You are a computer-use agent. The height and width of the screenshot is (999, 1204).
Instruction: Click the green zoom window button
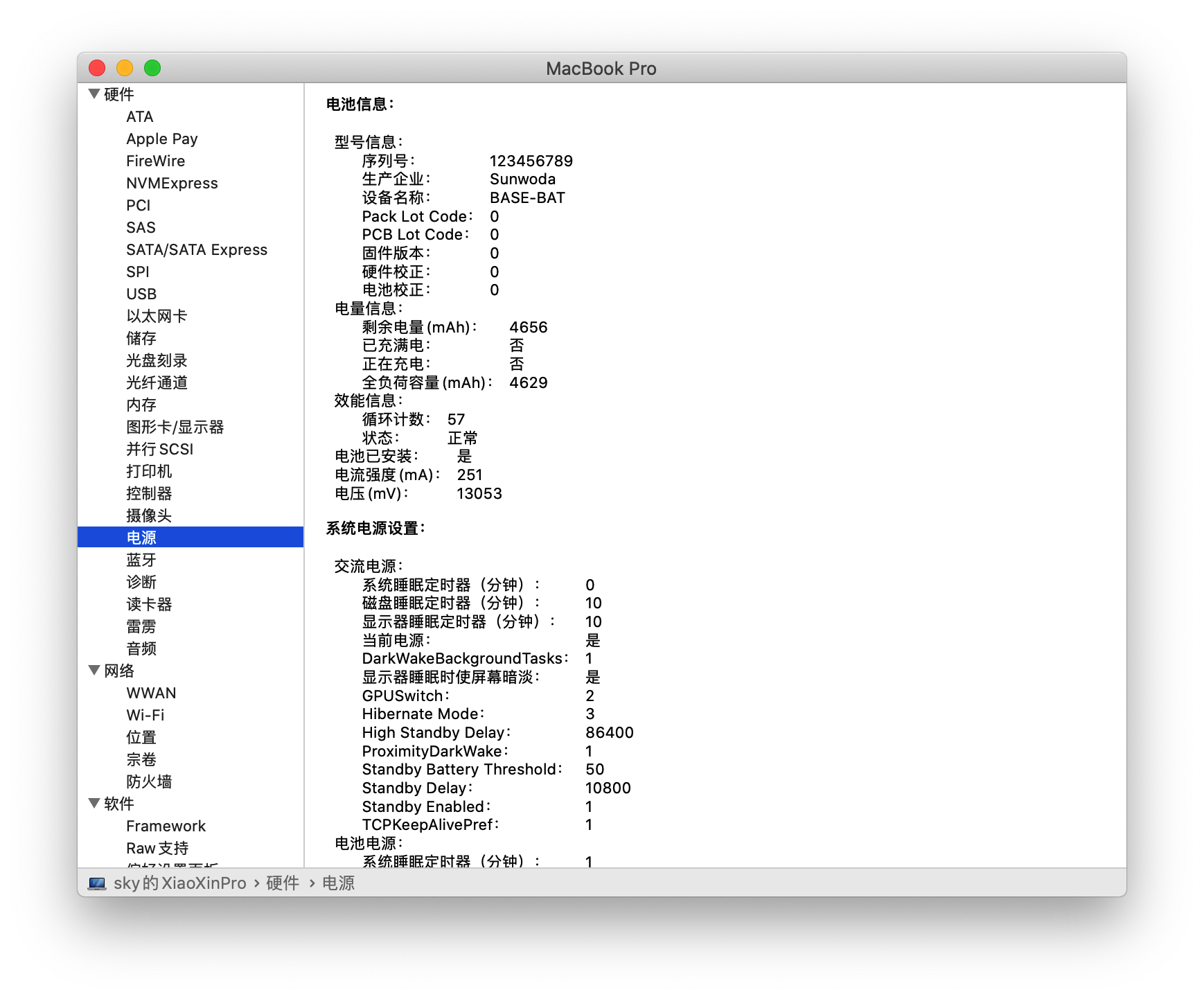tap(152, 68)
